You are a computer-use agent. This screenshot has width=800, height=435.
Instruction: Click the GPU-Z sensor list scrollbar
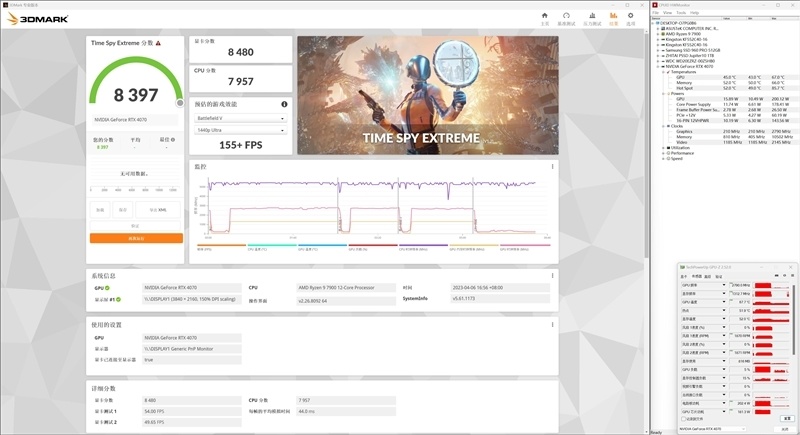coord(794,320)
